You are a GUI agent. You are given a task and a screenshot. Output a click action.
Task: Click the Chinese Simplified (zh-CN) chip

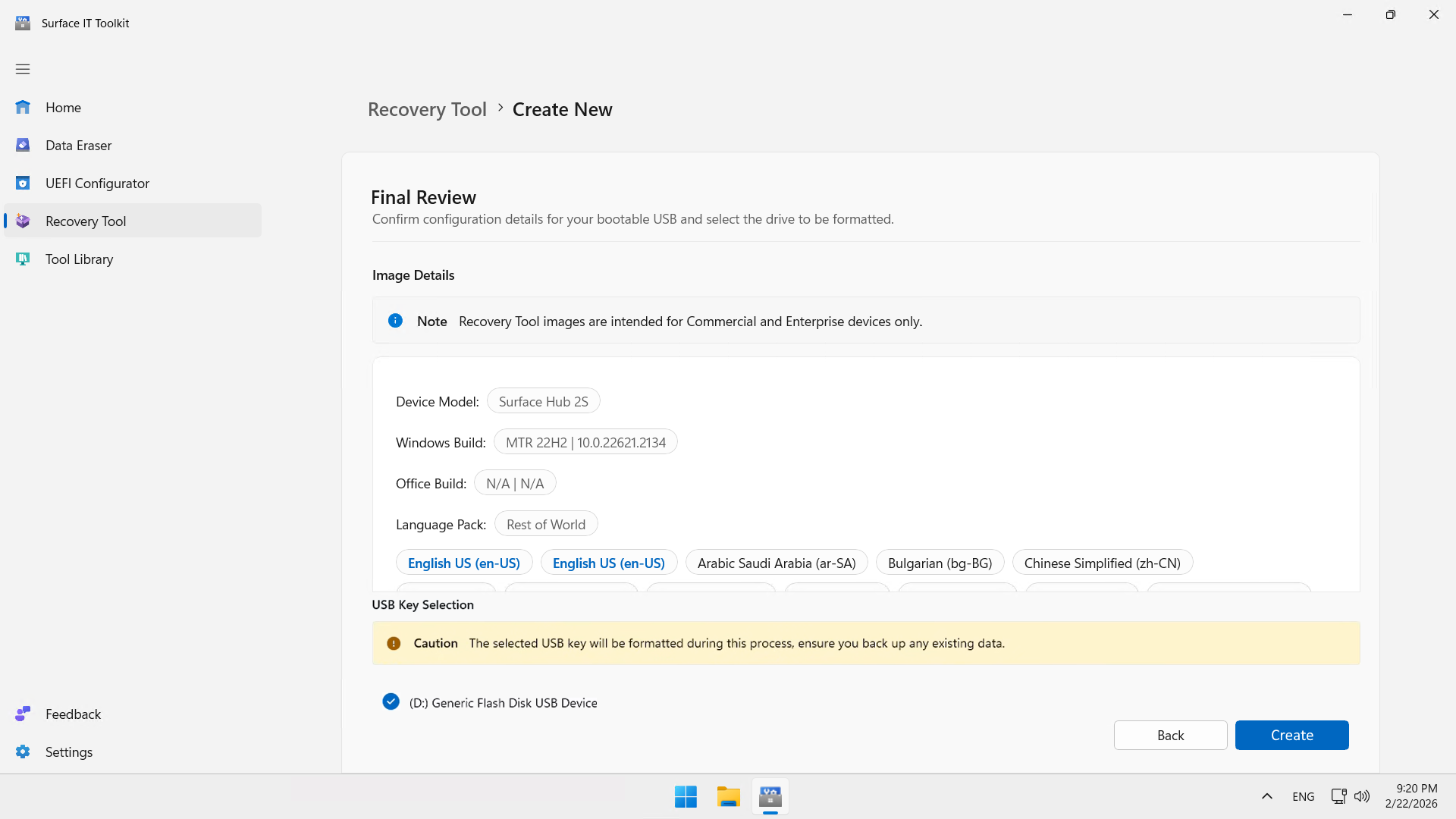(1102, 563)
